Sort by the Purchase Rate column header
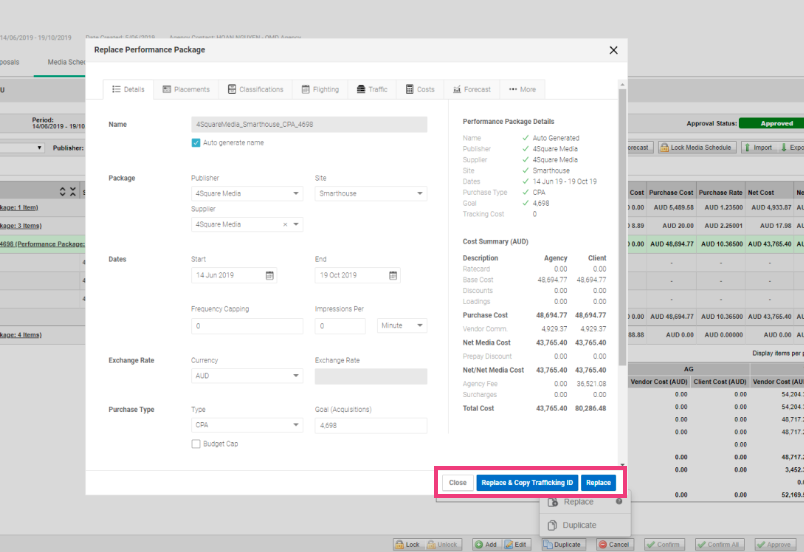The image size is (804, 552). click(720, 193)
